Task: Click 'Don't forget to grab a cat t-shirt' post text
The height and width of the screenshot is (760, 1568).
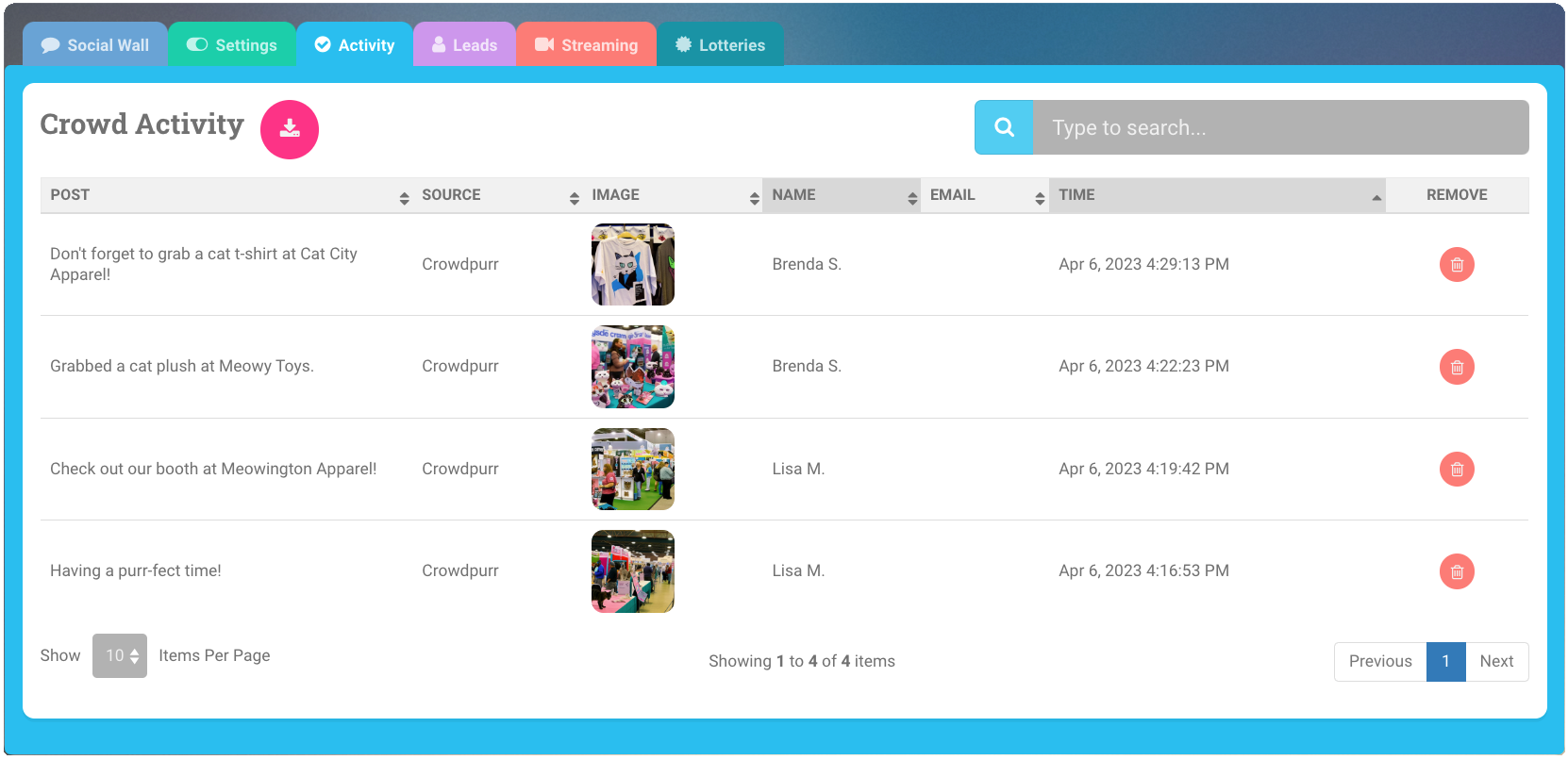Action: [x=204, y=264]
